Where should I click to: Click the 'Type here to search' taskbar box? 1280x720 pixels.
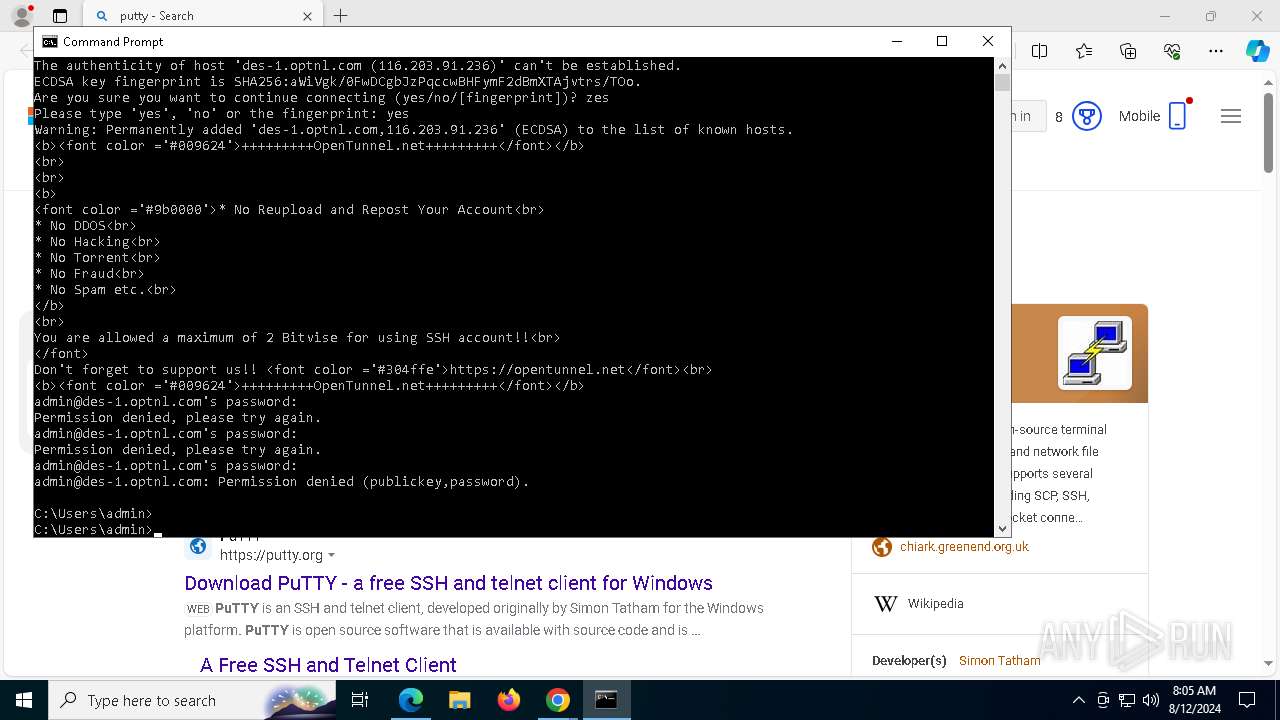(192, 700)
